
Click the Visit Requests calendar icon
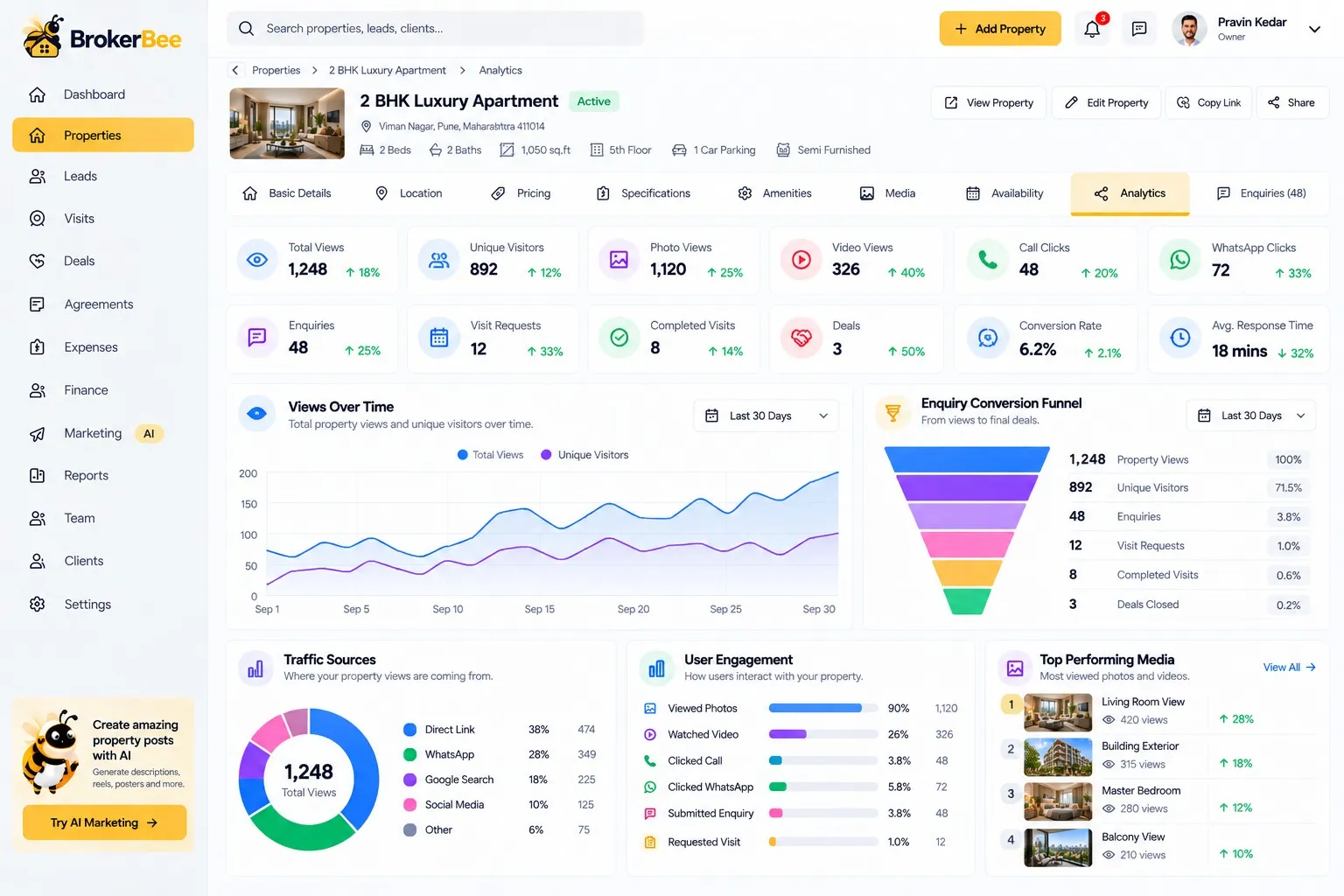[439, 338]
